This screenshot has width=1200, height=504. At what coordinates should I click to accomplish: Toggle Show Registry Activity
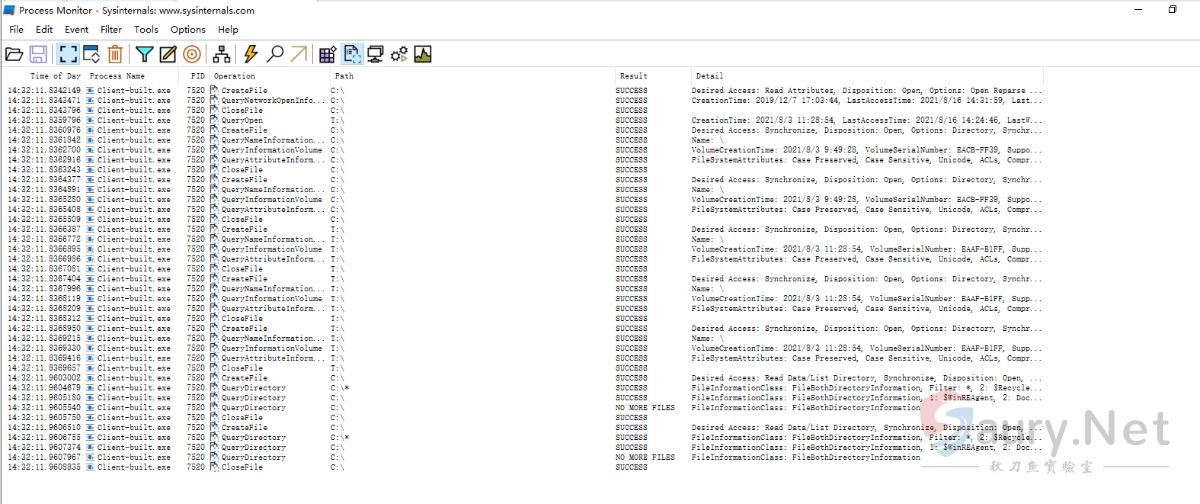(328, 54)
